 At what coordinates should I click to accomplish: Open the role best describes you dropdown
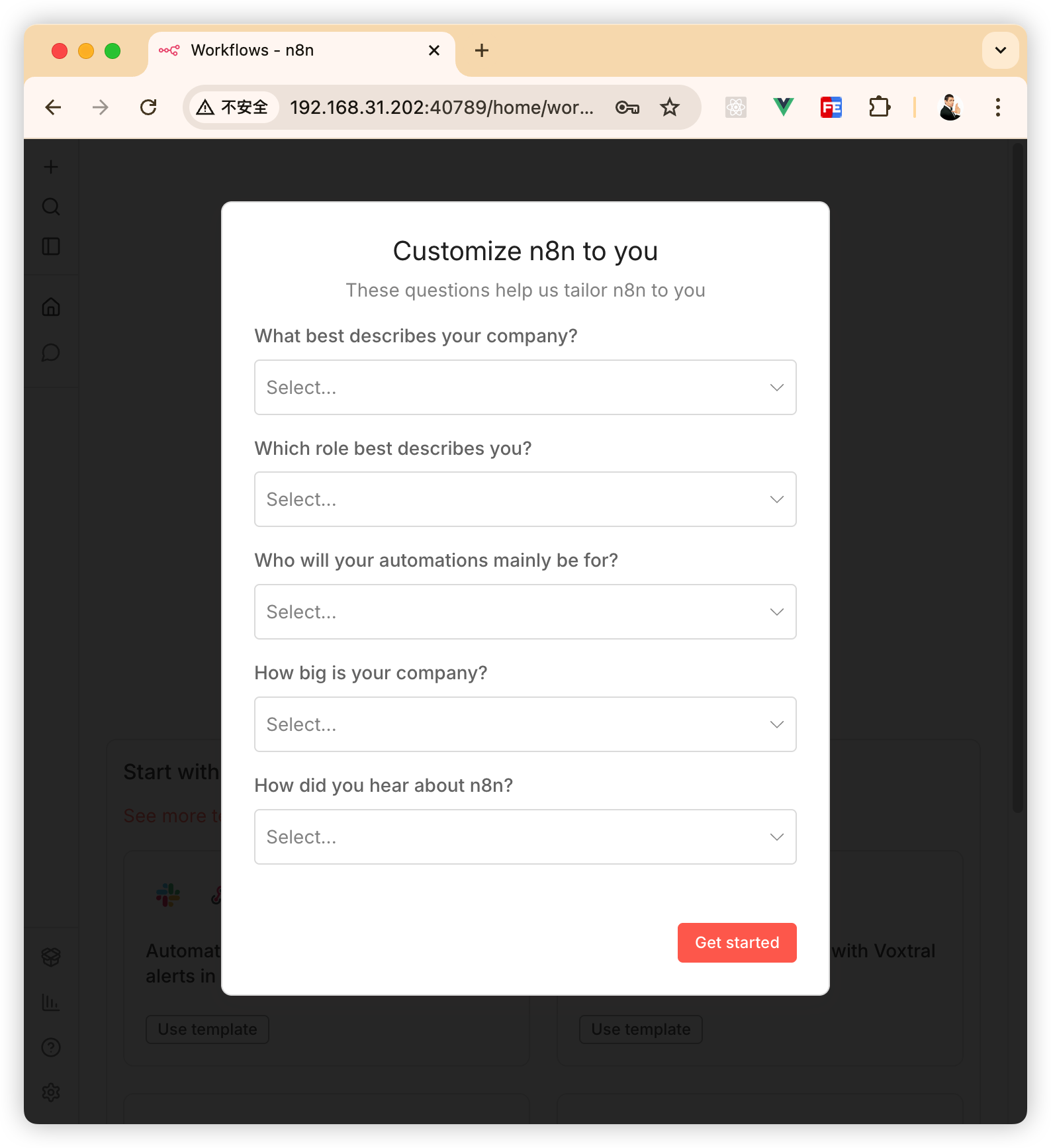coord(525,499)
